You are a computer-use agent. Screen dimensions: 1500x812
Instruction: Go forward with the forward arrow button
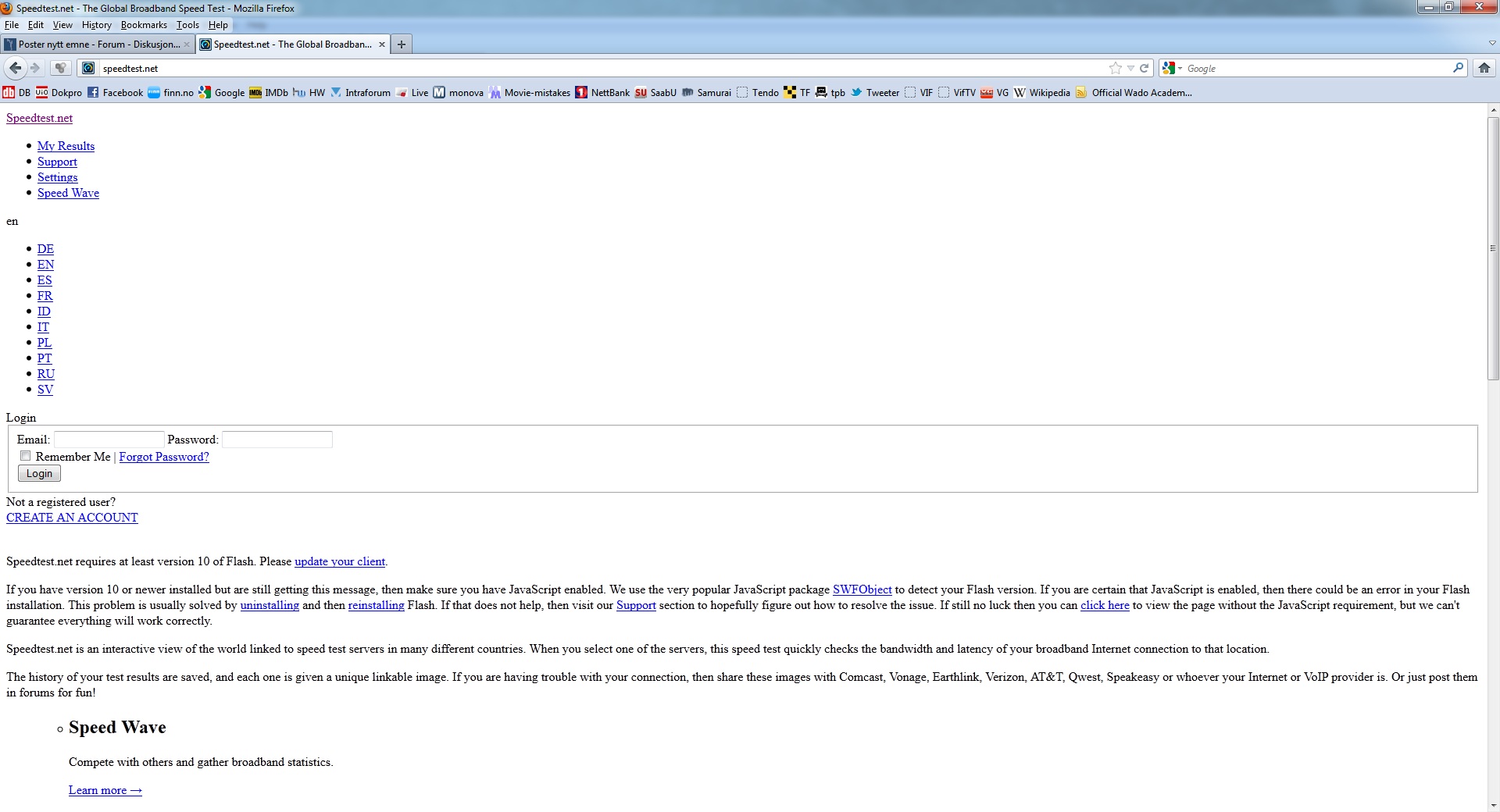point(35,68)
